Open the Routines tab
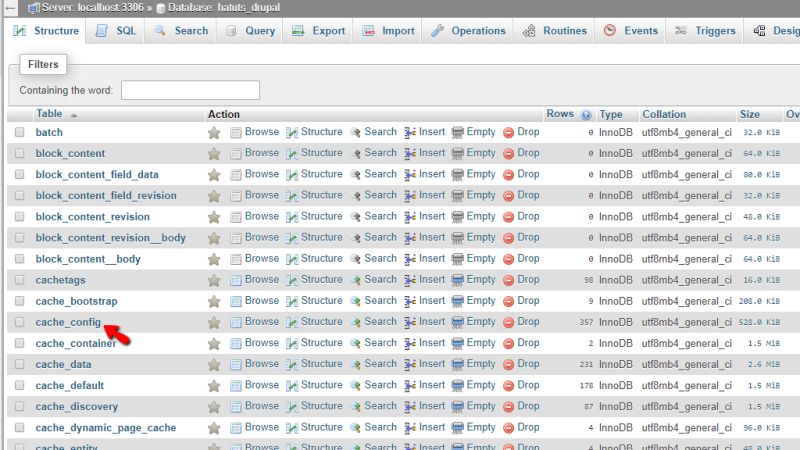Screen dimensions: 800x450 coord(555,31)
